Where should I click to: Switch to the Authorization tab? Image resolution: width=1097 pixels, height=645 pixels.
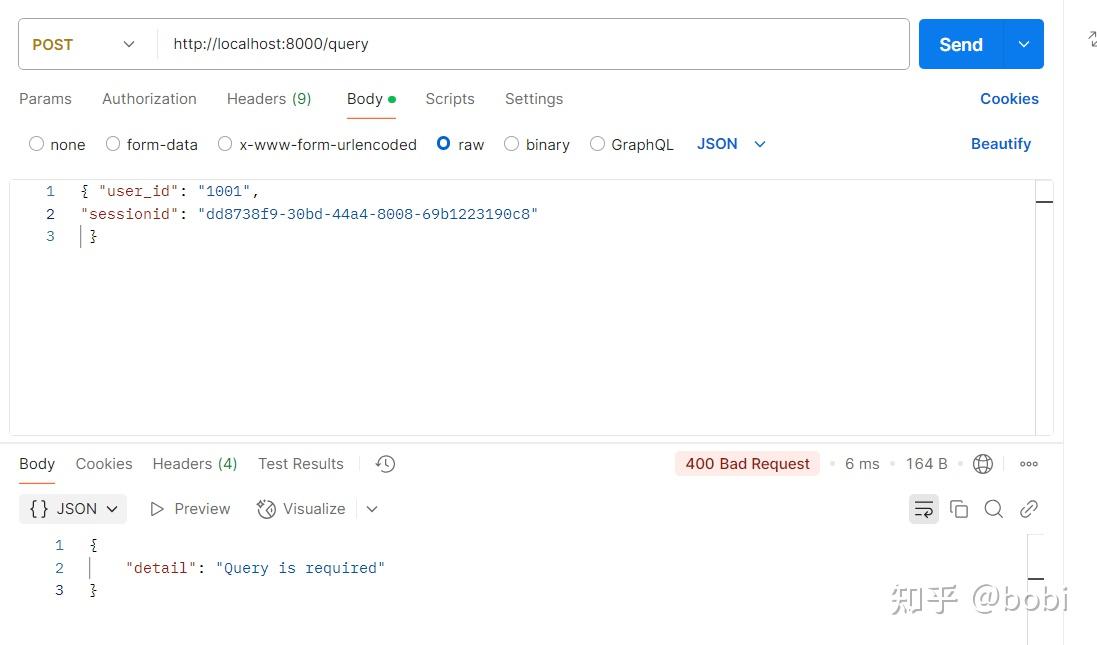(x=149, y=99)
